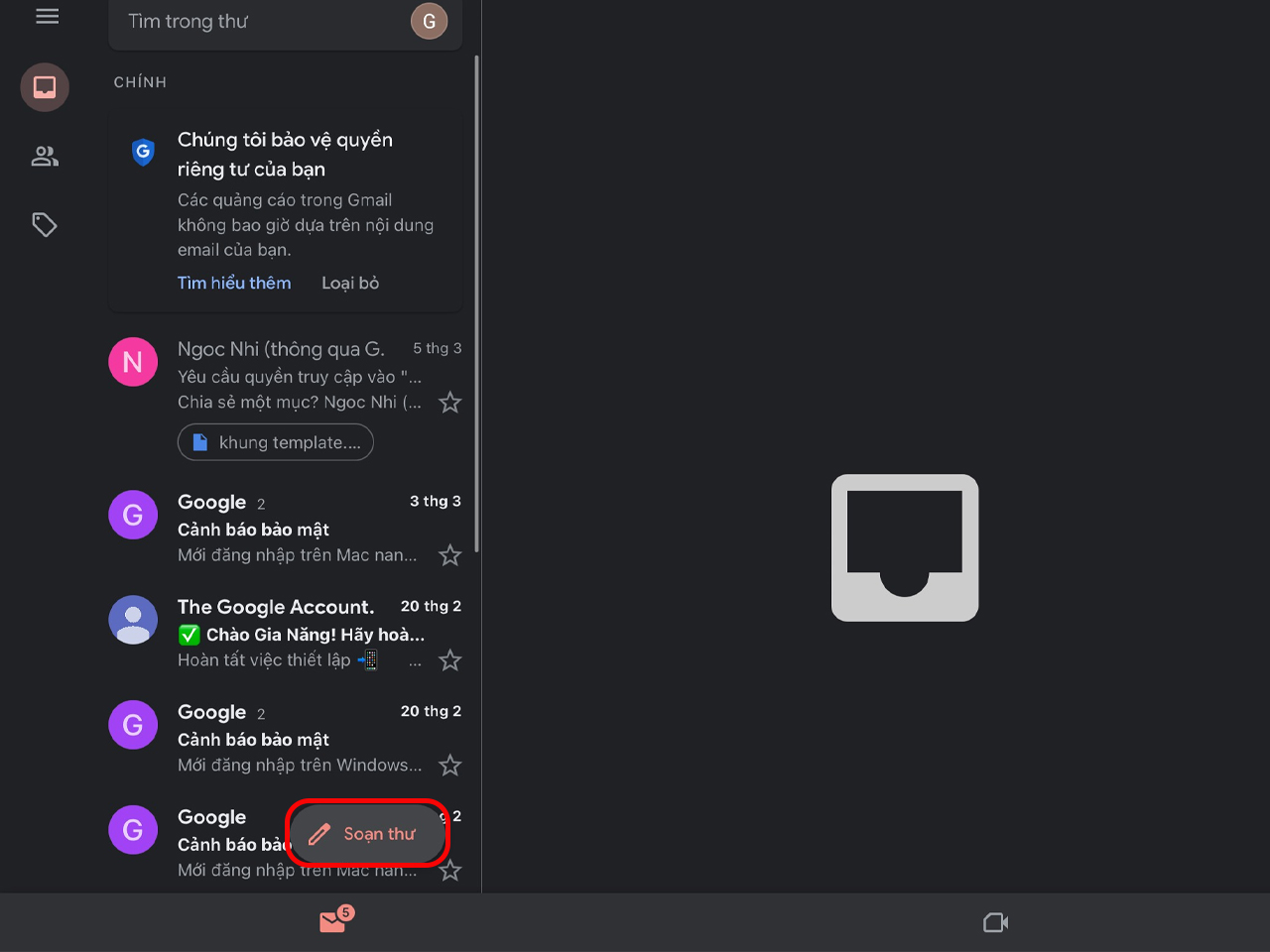Star The Google Account welcome email
Image resolution: width=1270 pixels, height=952 pixels.
coord(450,660)
